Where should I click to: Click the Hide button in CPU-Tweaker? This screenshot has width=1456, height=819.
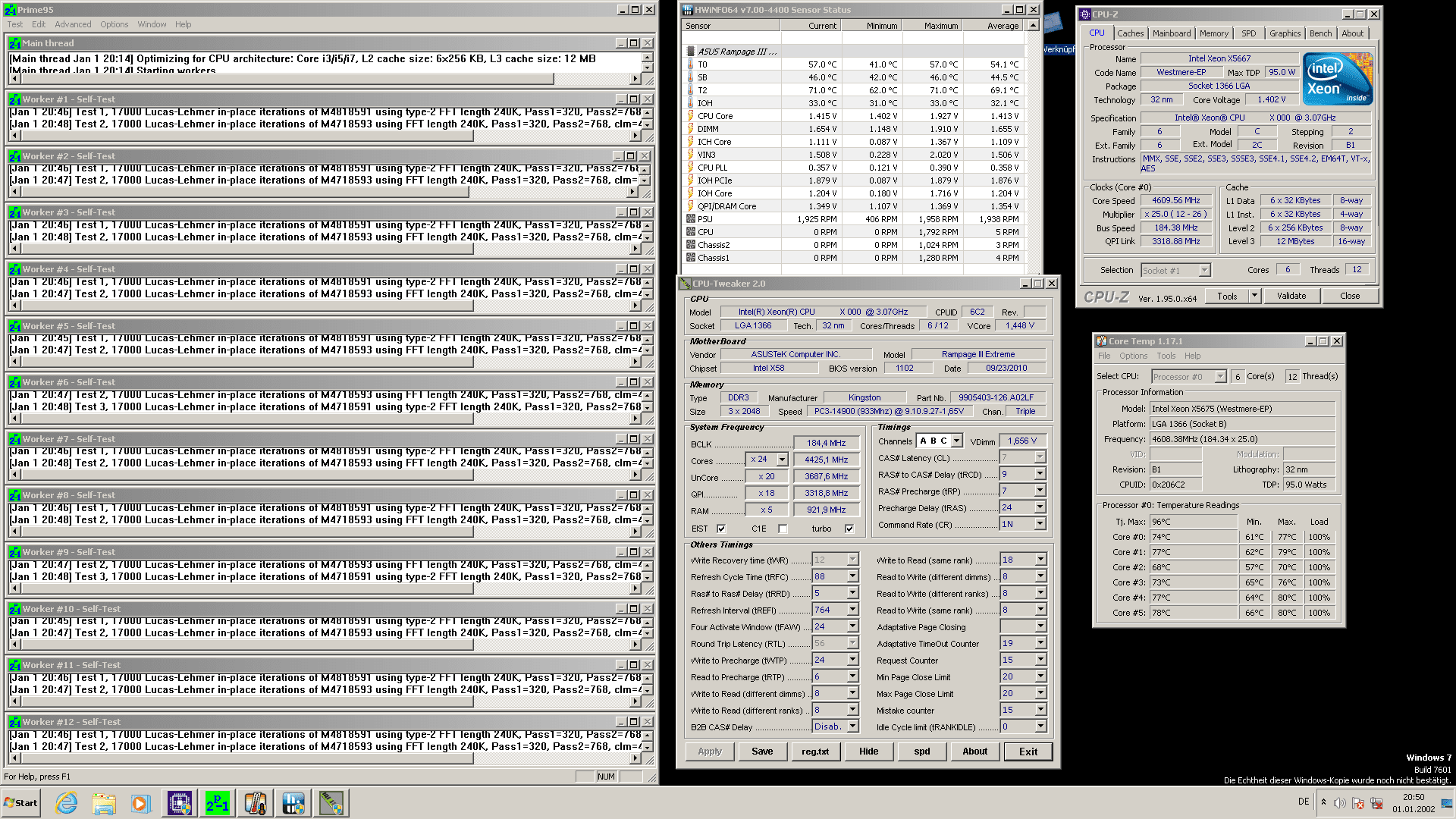tap(868, 752)
